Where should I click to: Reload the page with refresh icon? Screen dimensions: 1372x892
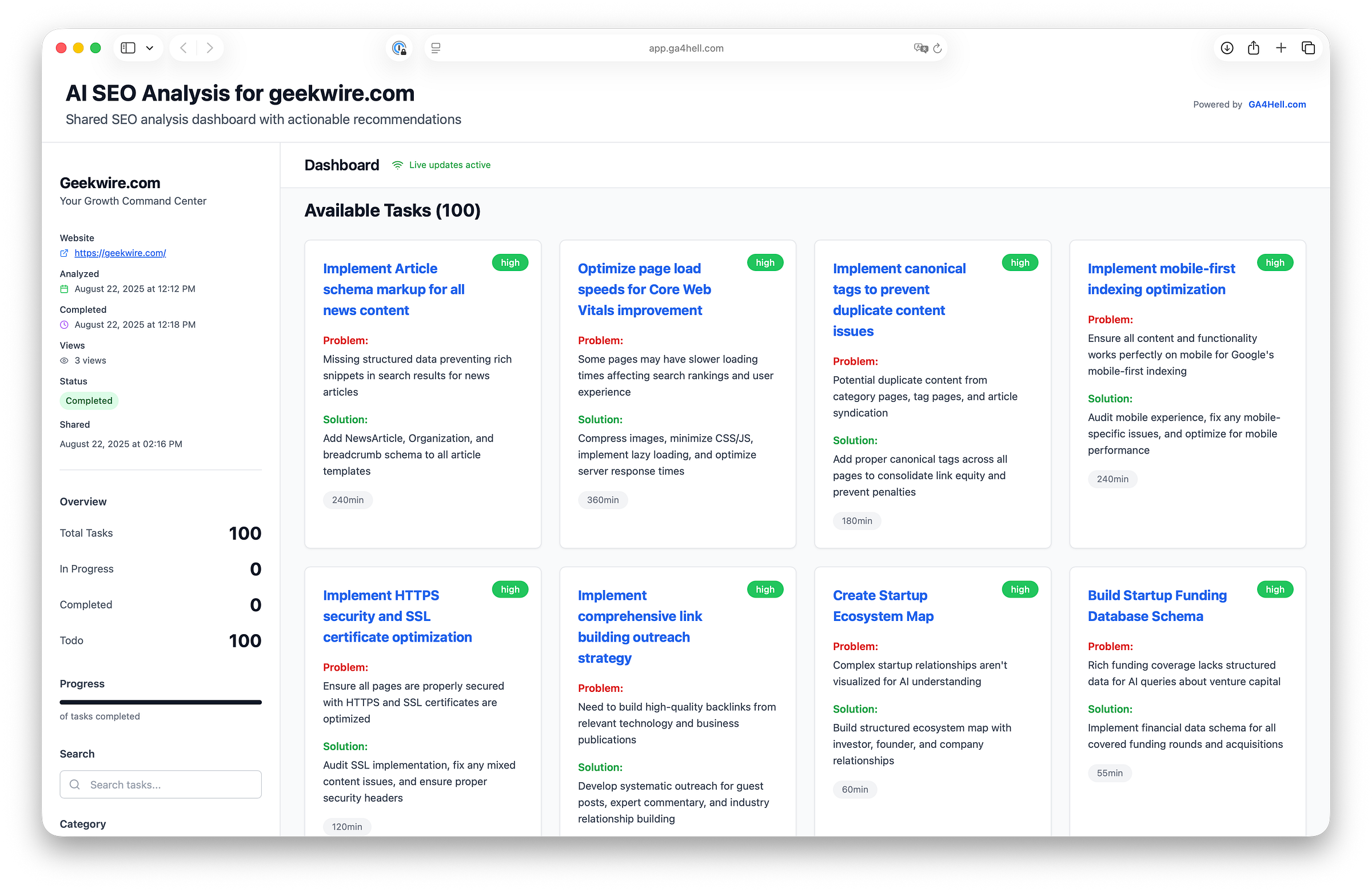(938, 48)
